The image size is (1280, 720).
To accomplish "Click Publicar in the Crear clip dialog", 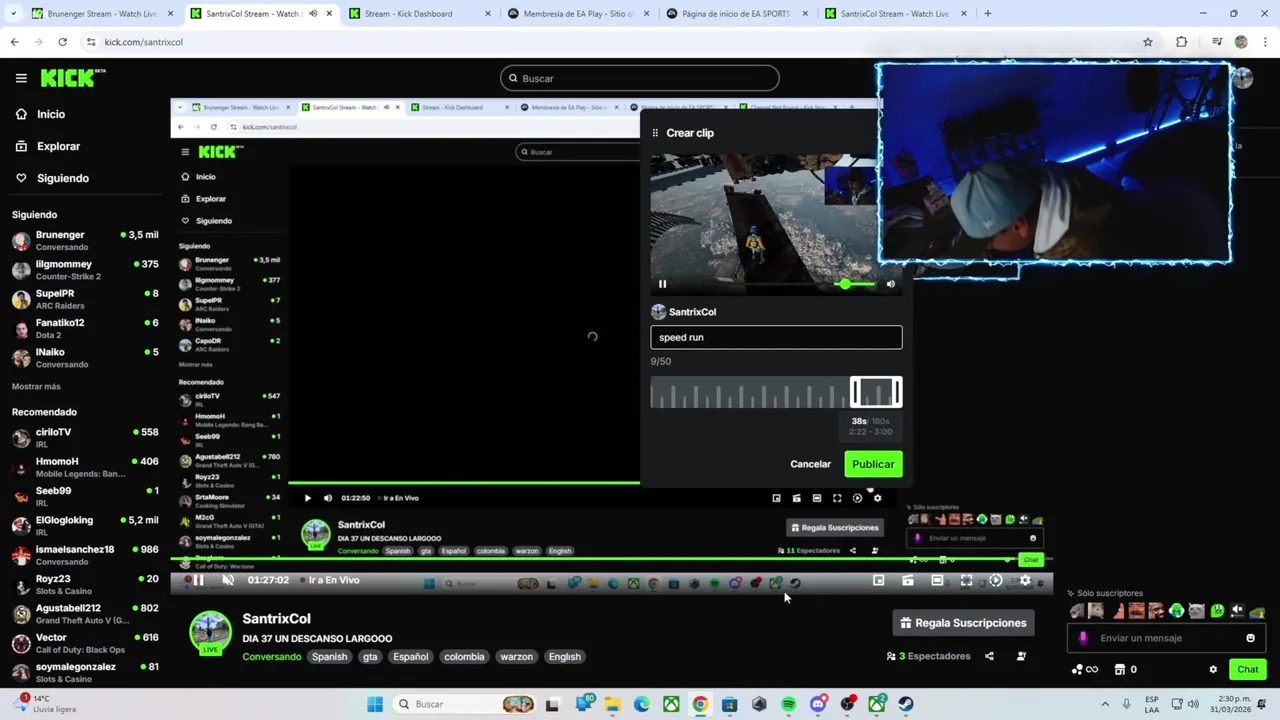I will [x=873, y=464].
